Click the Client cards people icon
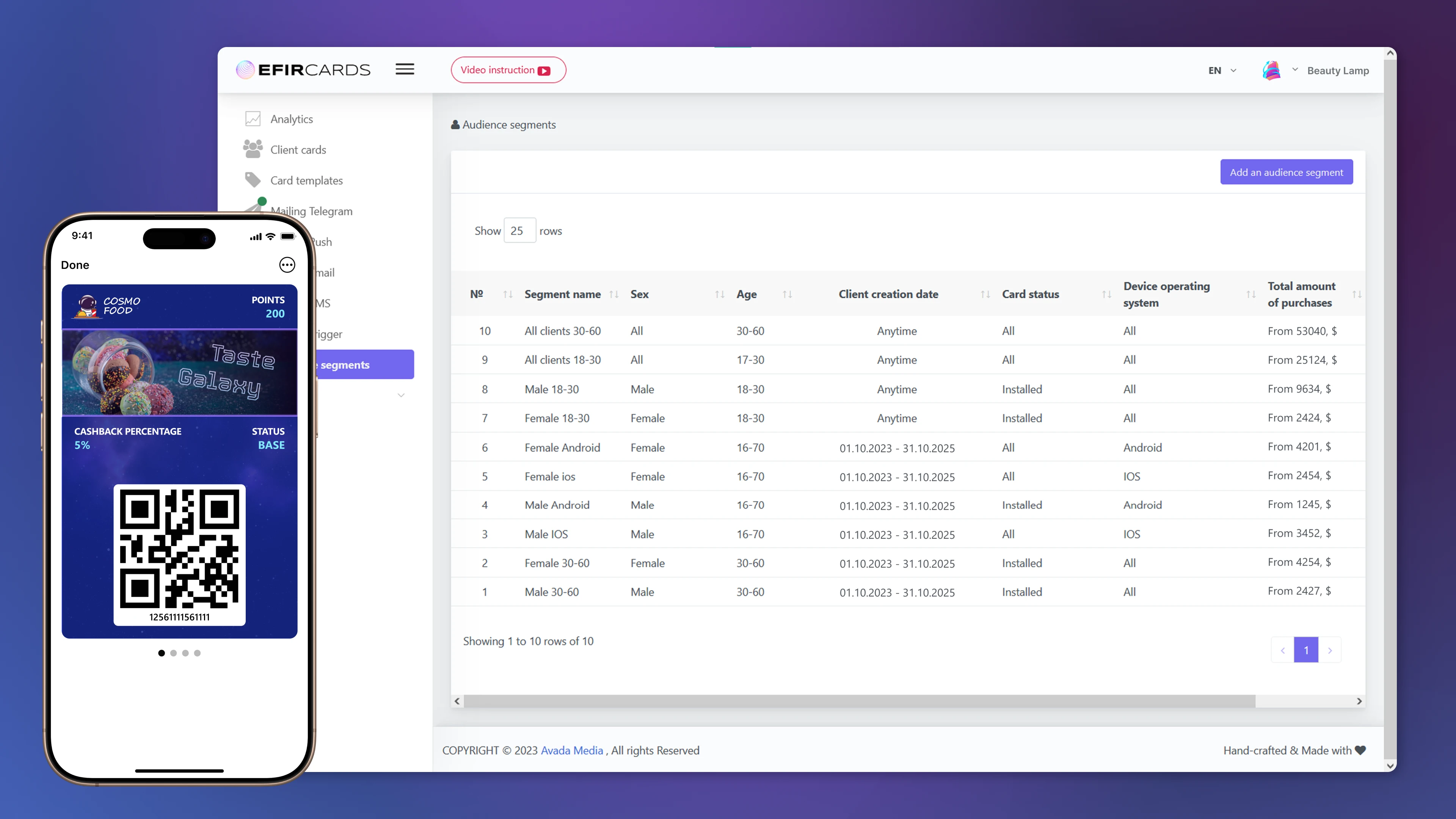This screenshot has height=819, width=1456. point(253,149)
